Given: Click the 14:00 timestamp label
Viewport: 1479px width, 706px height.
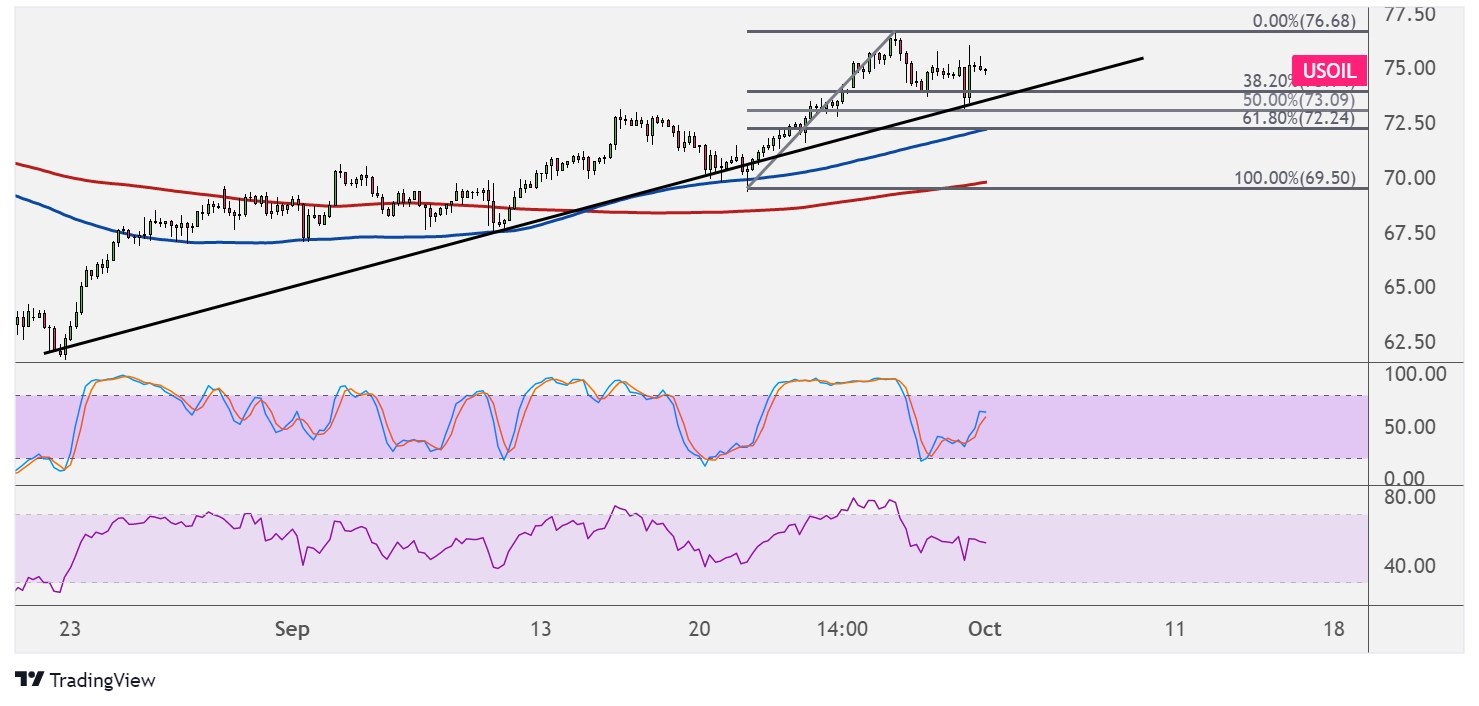Looking at the screenshot, I should tap(843, 630).
